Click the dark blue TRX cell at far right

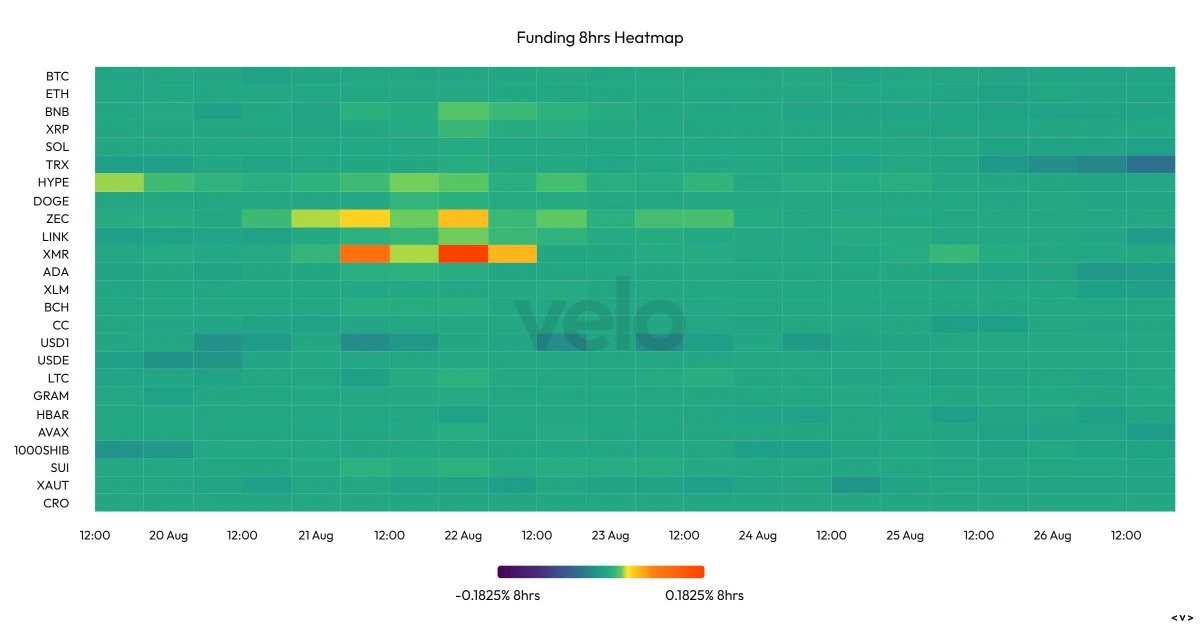[x=1150, y=165]
